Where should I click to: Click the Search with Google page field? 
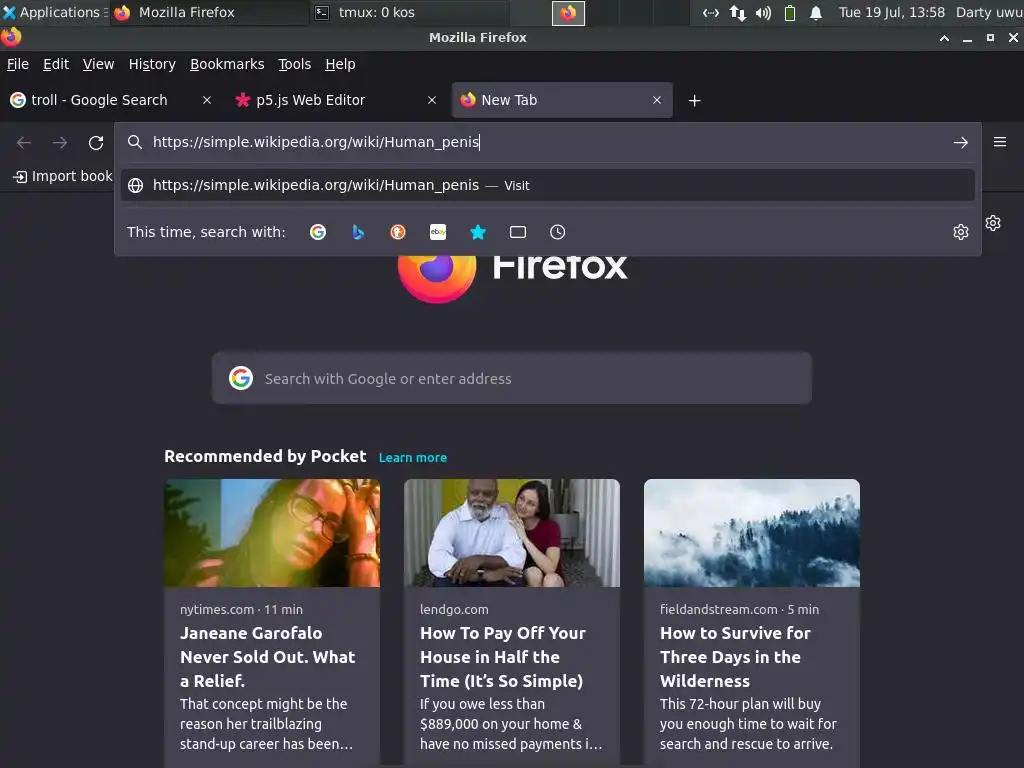[512, 379]
